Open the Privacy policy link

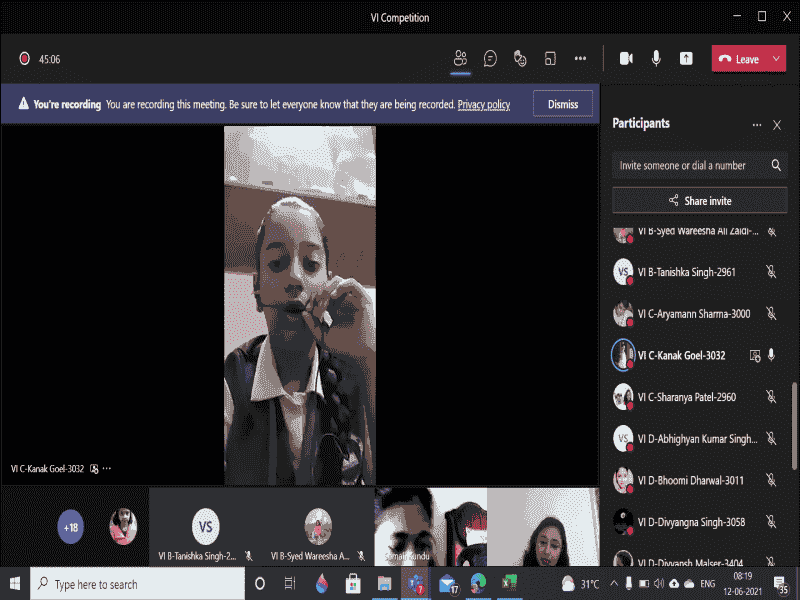pos(484,104)
